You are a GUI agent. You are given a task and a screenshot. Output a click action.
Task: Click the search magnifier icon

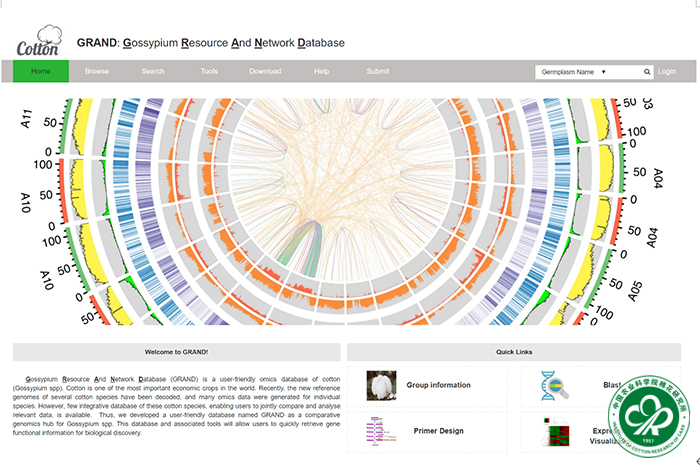647,72
